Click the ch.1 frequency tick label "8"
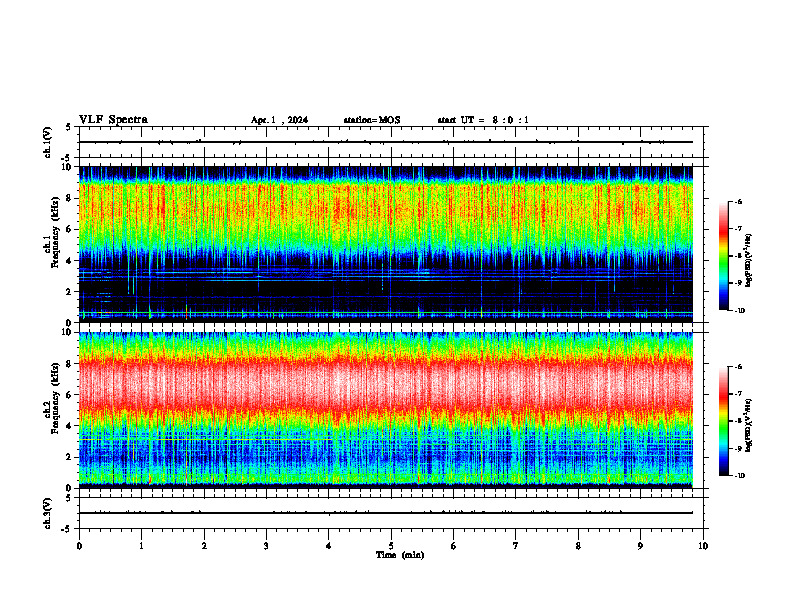This screenshot has width=792, height=612. pos(69,198)
